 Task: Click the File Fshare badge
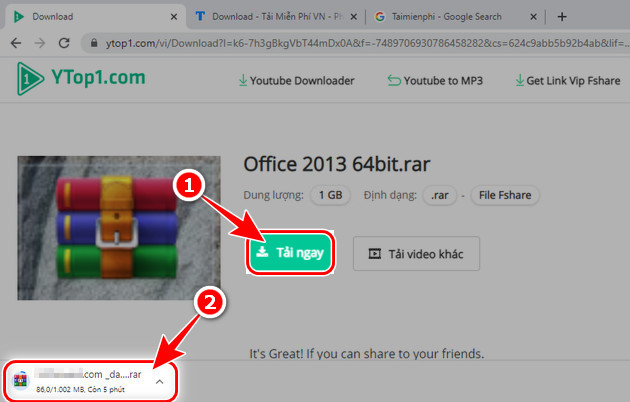(x=505, y=195)
